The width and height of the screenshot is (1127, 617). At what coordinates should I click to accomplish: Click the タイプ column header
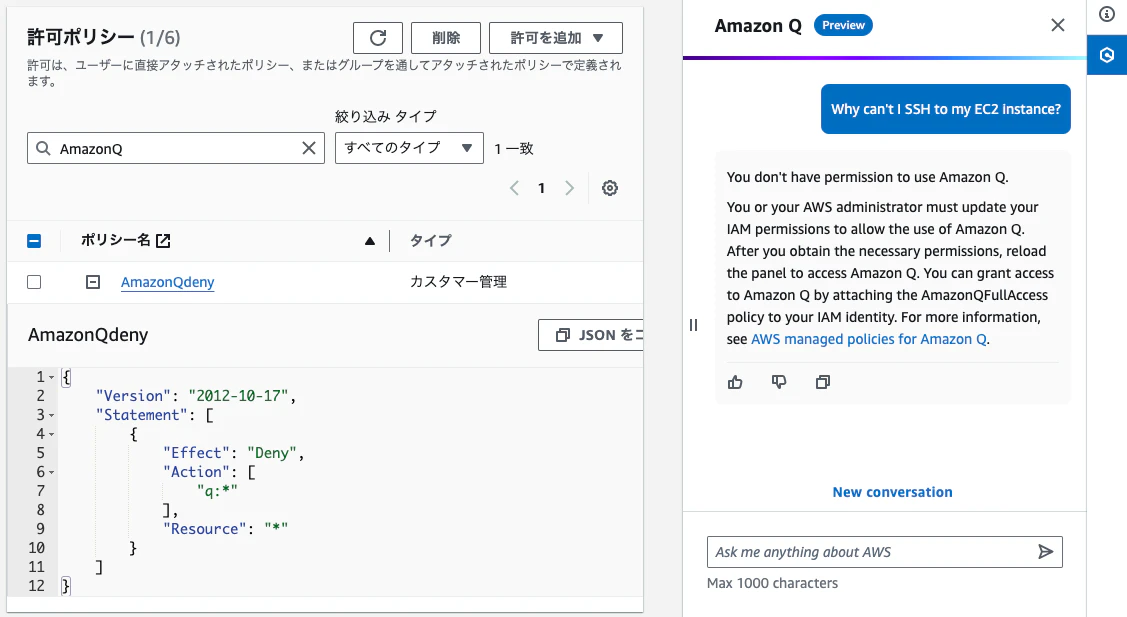coord(431,241)
